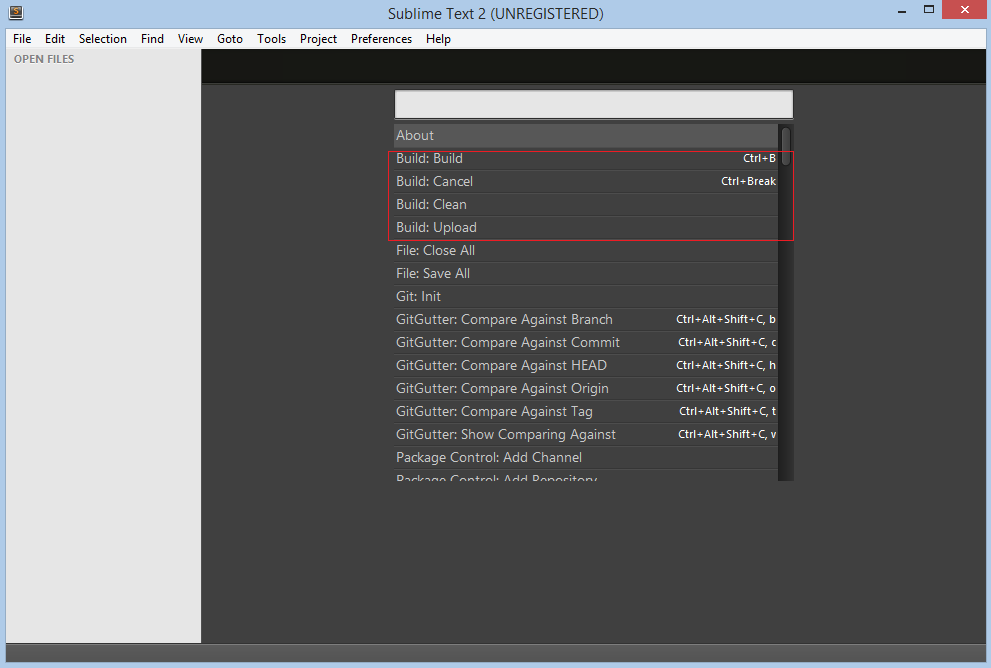Viewport: 991px width, 668px height.
Task: Select the About command
Action: coord(586,135)
